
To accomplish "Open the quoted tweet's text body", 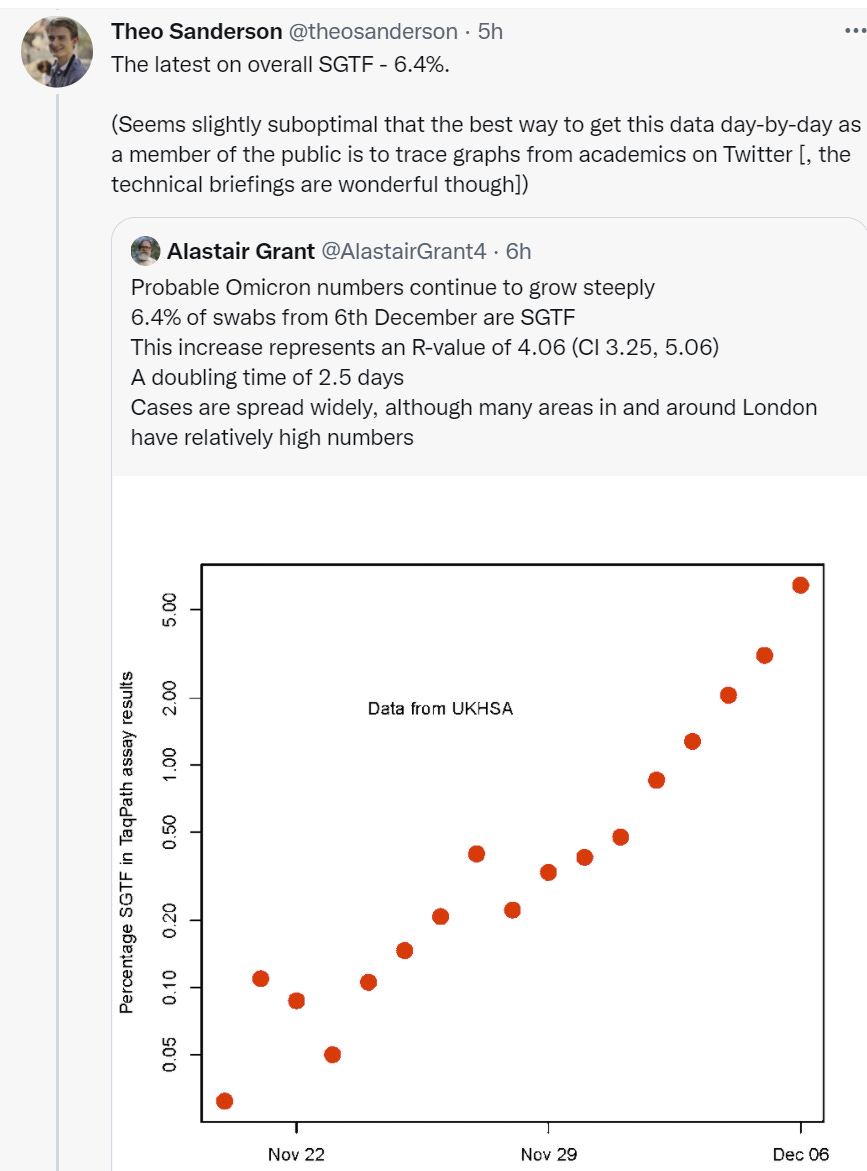I will coord(473,362).
